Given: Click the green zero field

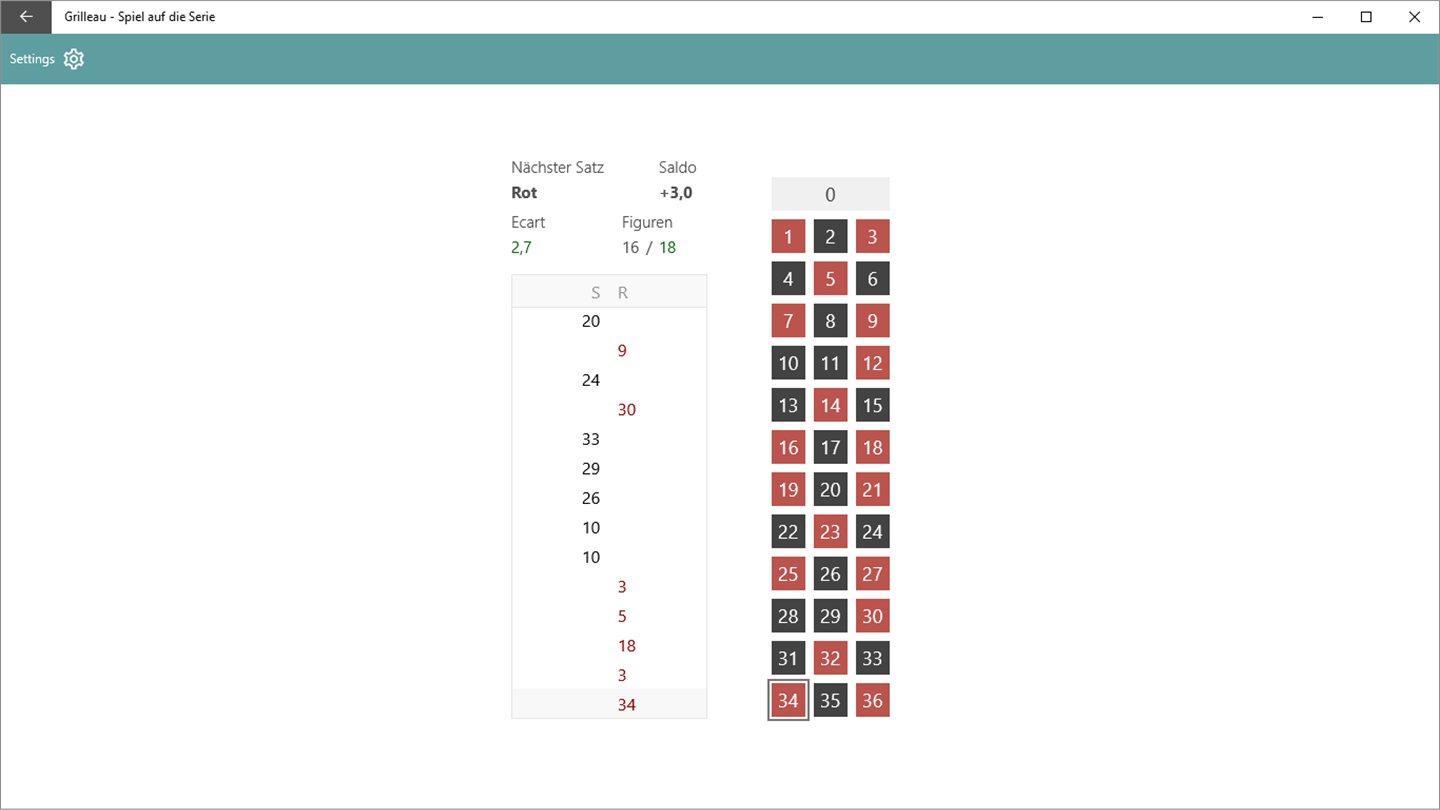Looking at the screenshot, I should [x=830, y=194].
